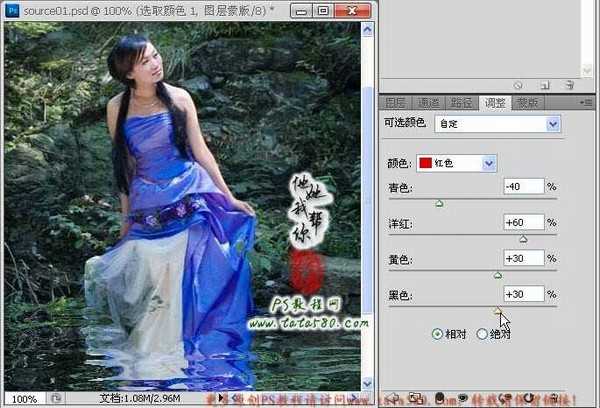This screenshot has height=408, width=600.
Task: Switch to the 通道 (Channels) tab
Action: coord(428,102)
